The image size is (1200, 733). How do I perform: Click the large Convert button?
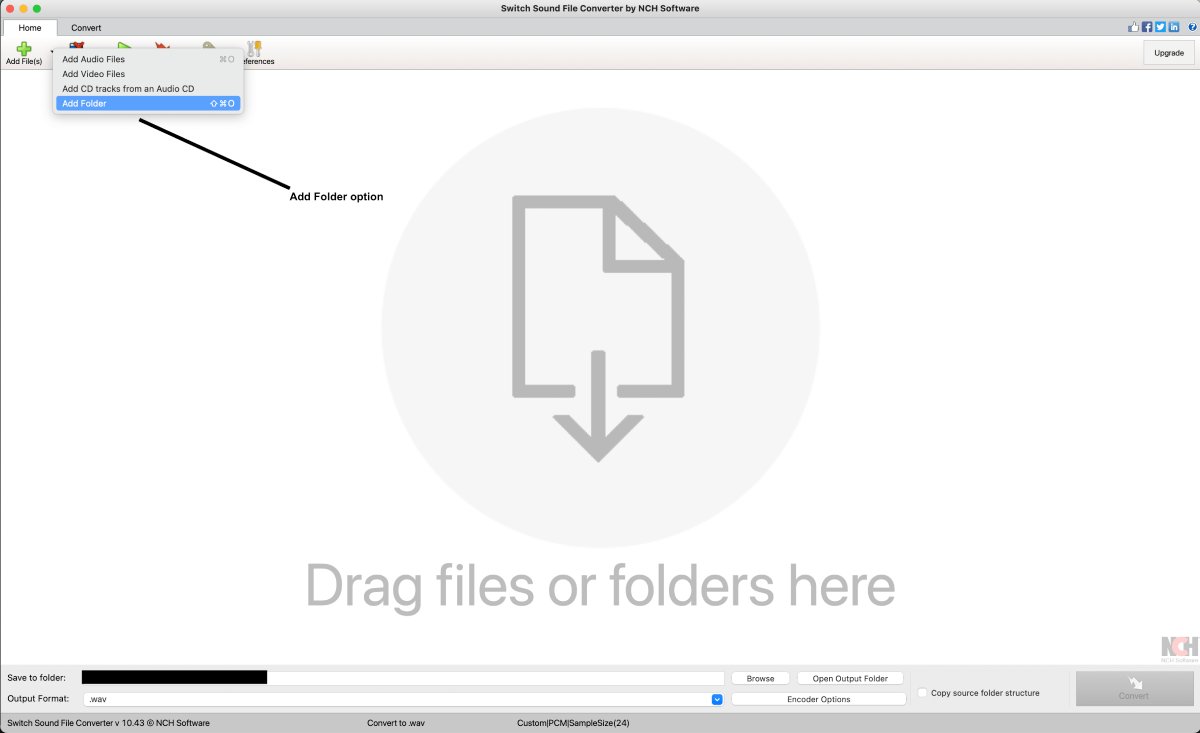(x=1134, y=688)
